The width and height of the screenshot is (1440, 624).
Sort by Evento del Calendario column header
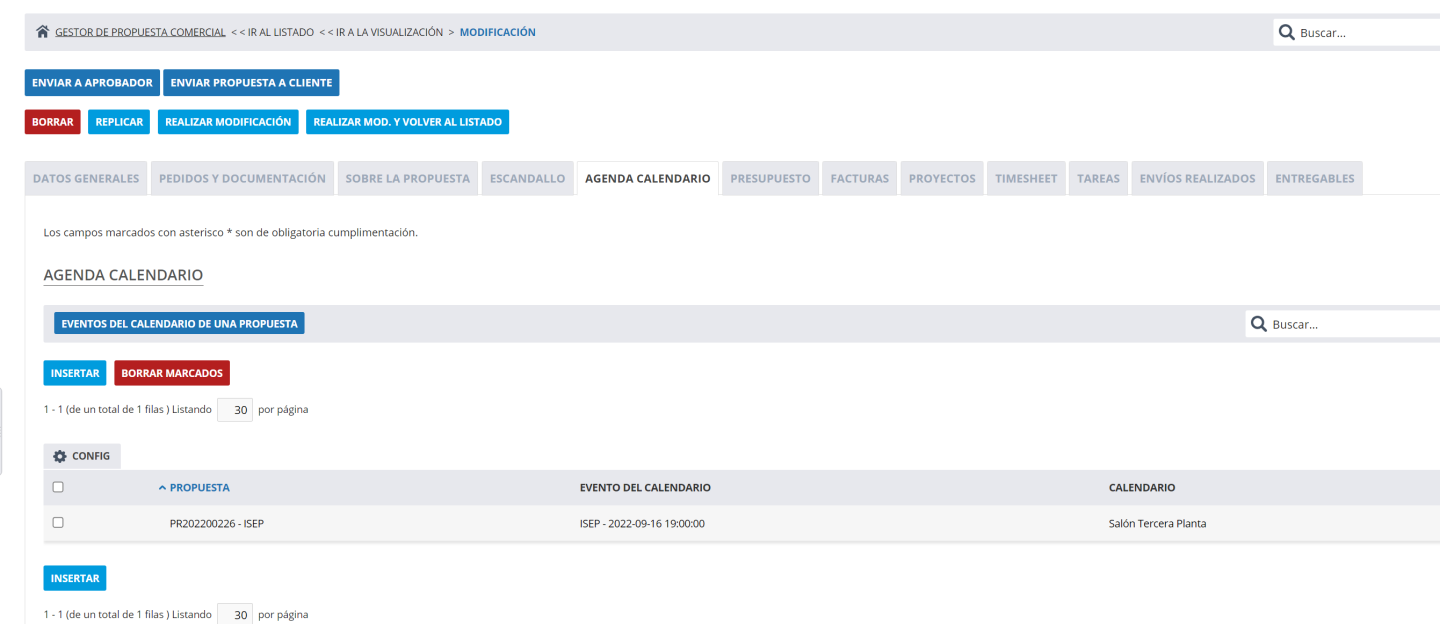click(645, 488)
